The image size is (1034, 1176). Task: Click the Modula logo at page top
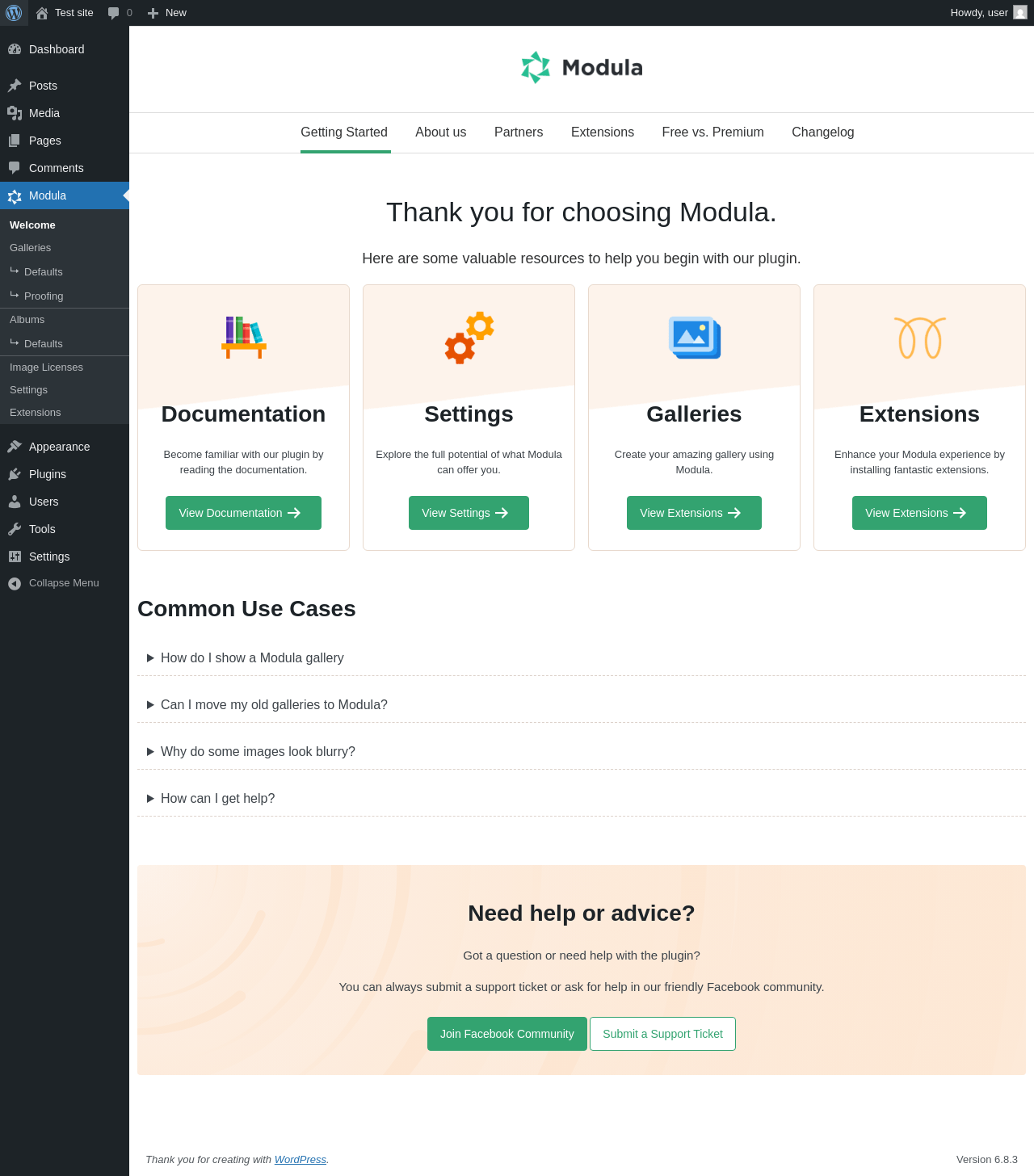coord(582,68)
